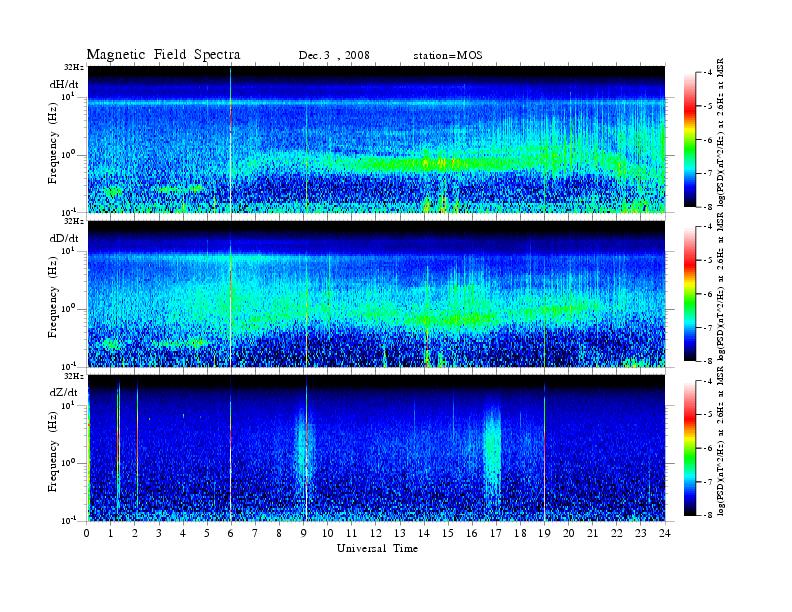Click hour "20" on the time axis
The image size is (792, 612).
click(x=568, y=533)
